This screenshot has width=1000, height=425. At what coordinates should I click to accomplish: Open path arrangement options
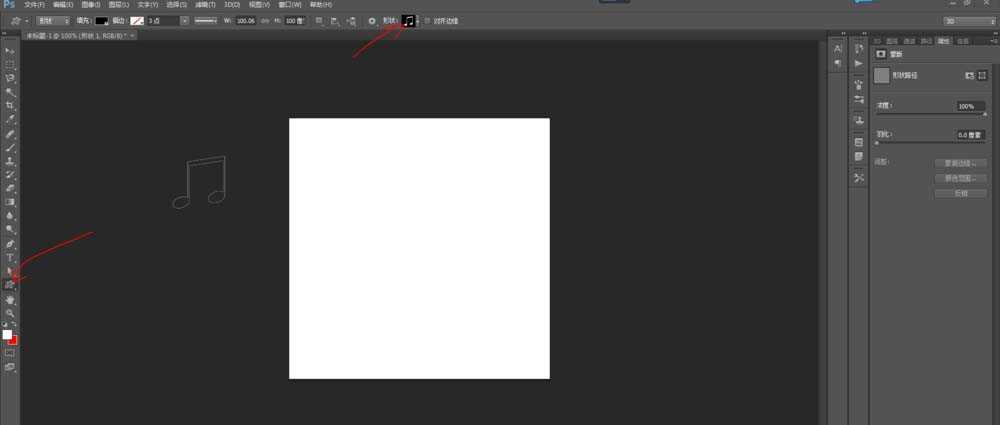pyautogui.click(x=351, y=21)
